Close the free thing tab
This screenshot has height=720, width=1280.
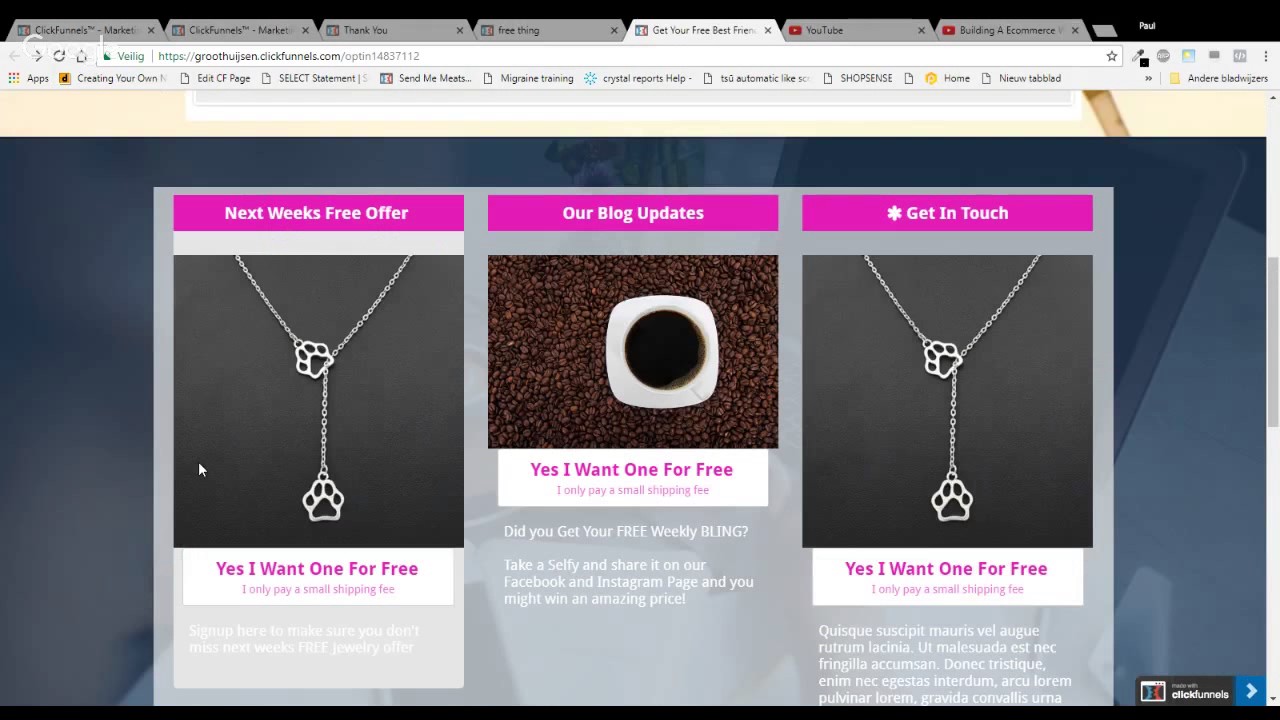pyautogui.click(x=613, y=30)
